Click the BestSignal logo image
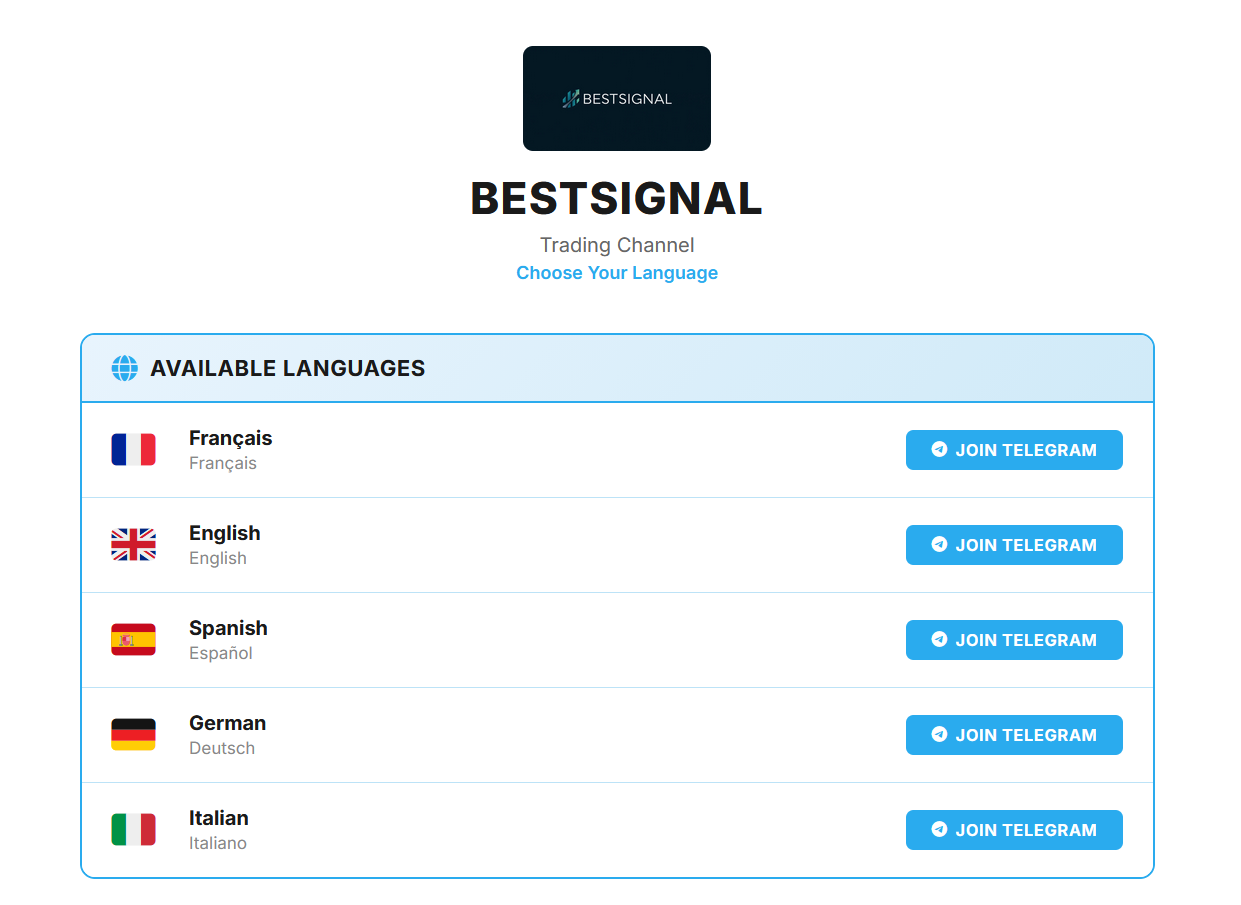Image resolution: width=1241 pixels, height=905 pixels. coord(616,97)
